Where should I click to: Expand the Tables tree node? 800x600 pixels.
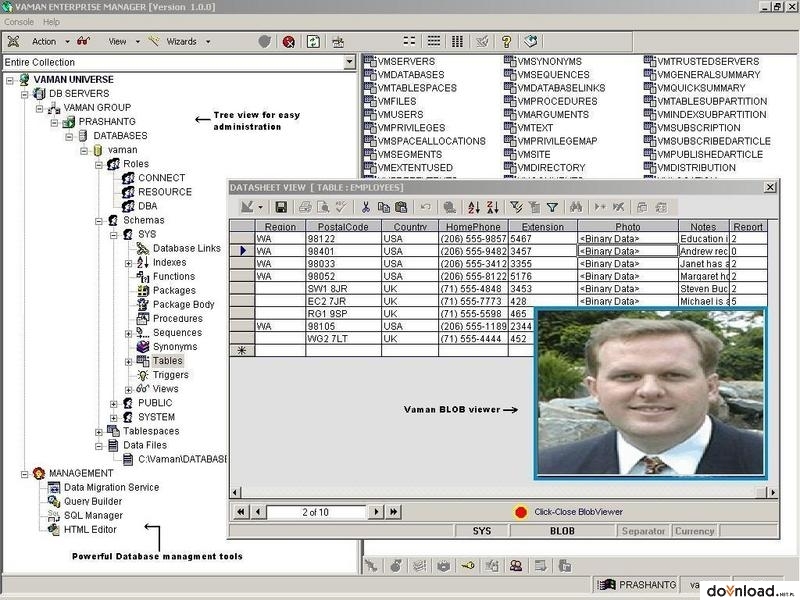pyautogui.click(x=128, y=362)
